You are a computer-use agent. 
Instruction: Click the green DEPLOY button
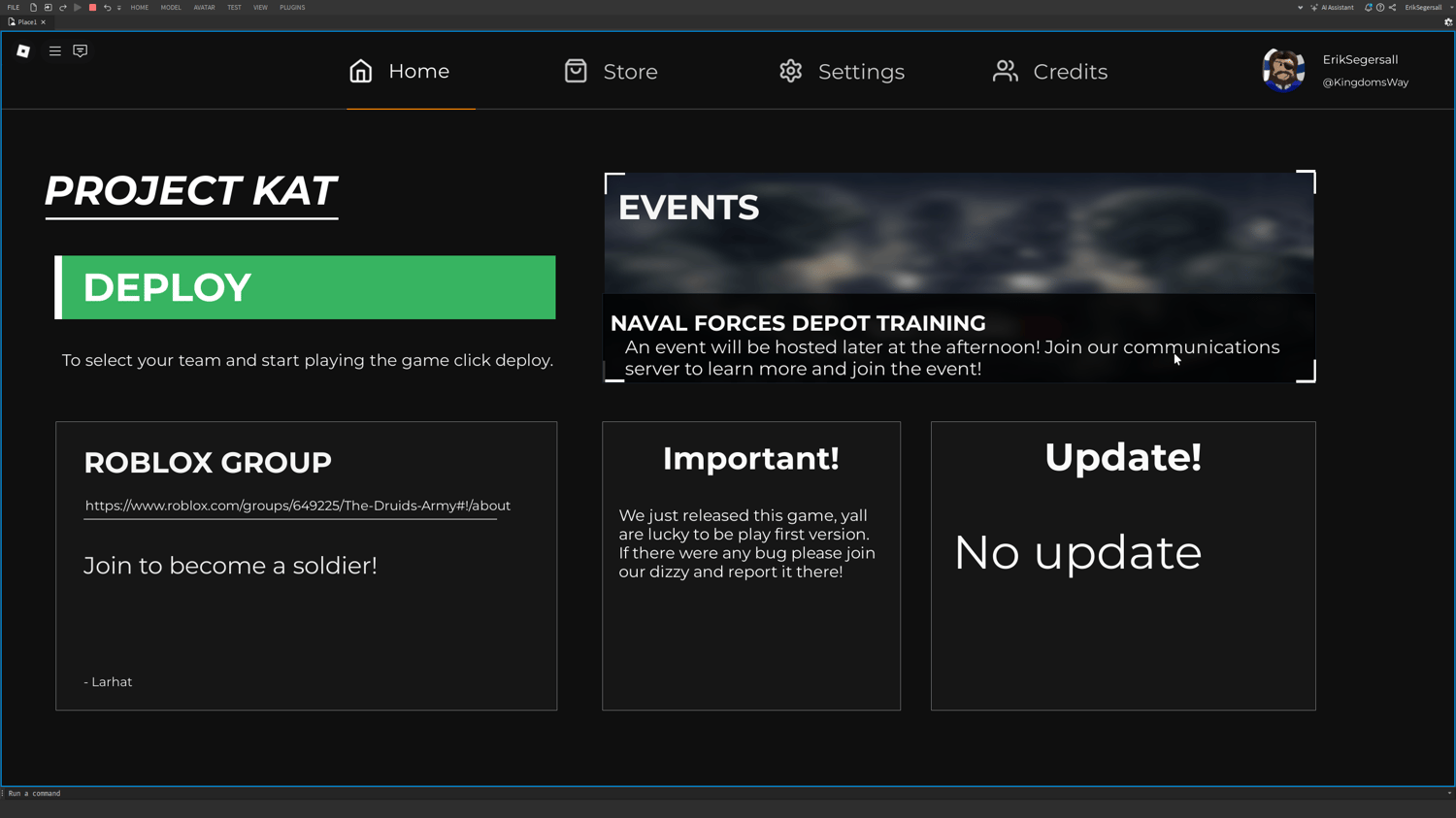pyautogui.click(x=305, y=287)
